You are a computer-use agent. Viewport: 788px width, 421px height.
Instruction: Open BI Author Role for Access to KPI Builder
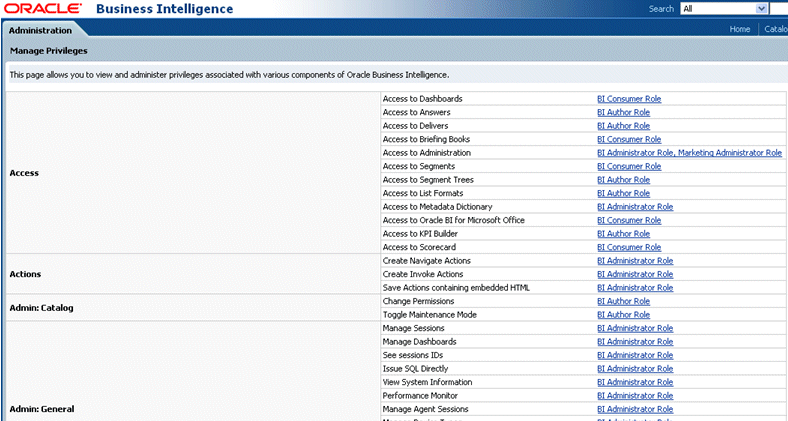pyautogui.click(x=624, y=234)
